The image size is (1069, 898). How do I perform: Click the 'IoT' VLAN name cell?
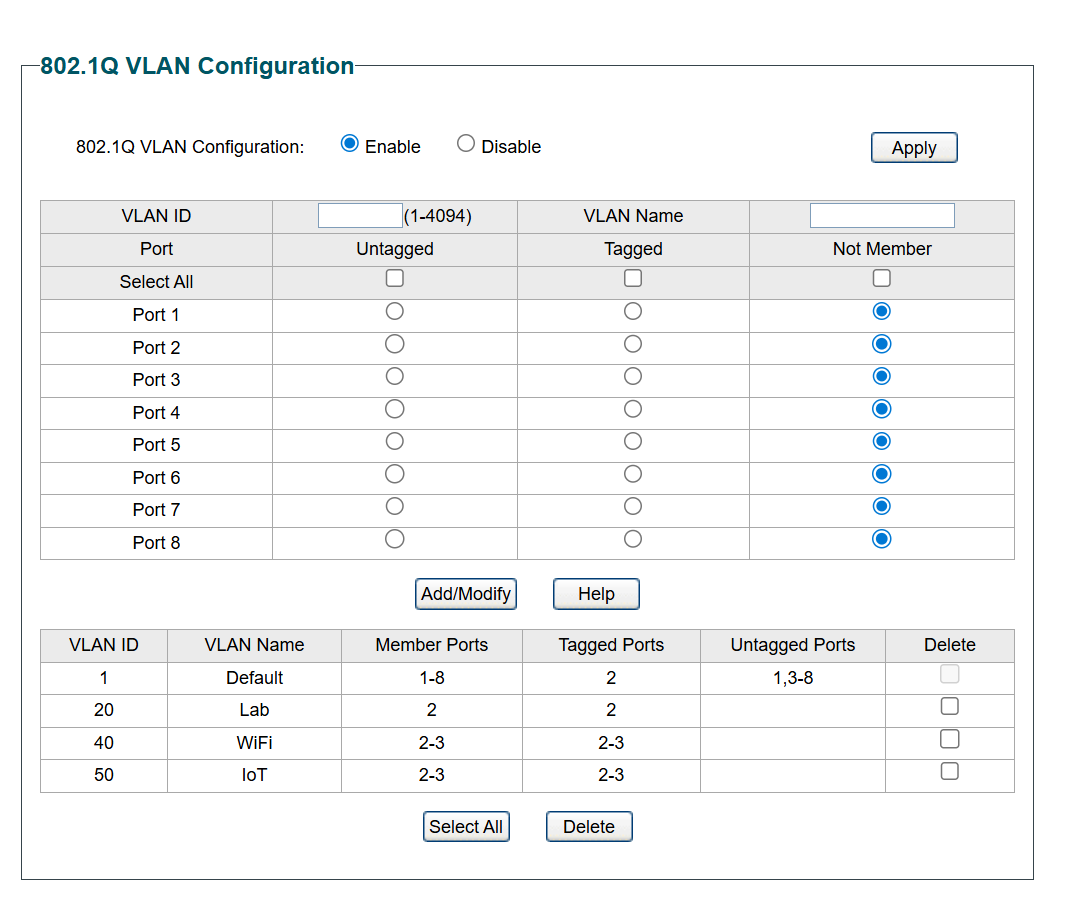click(254, 775)
